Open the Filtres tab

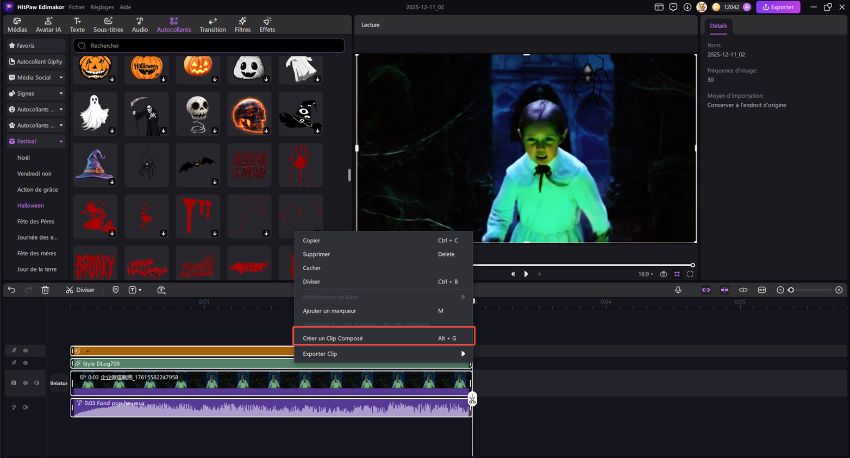(x=242, y=25)
